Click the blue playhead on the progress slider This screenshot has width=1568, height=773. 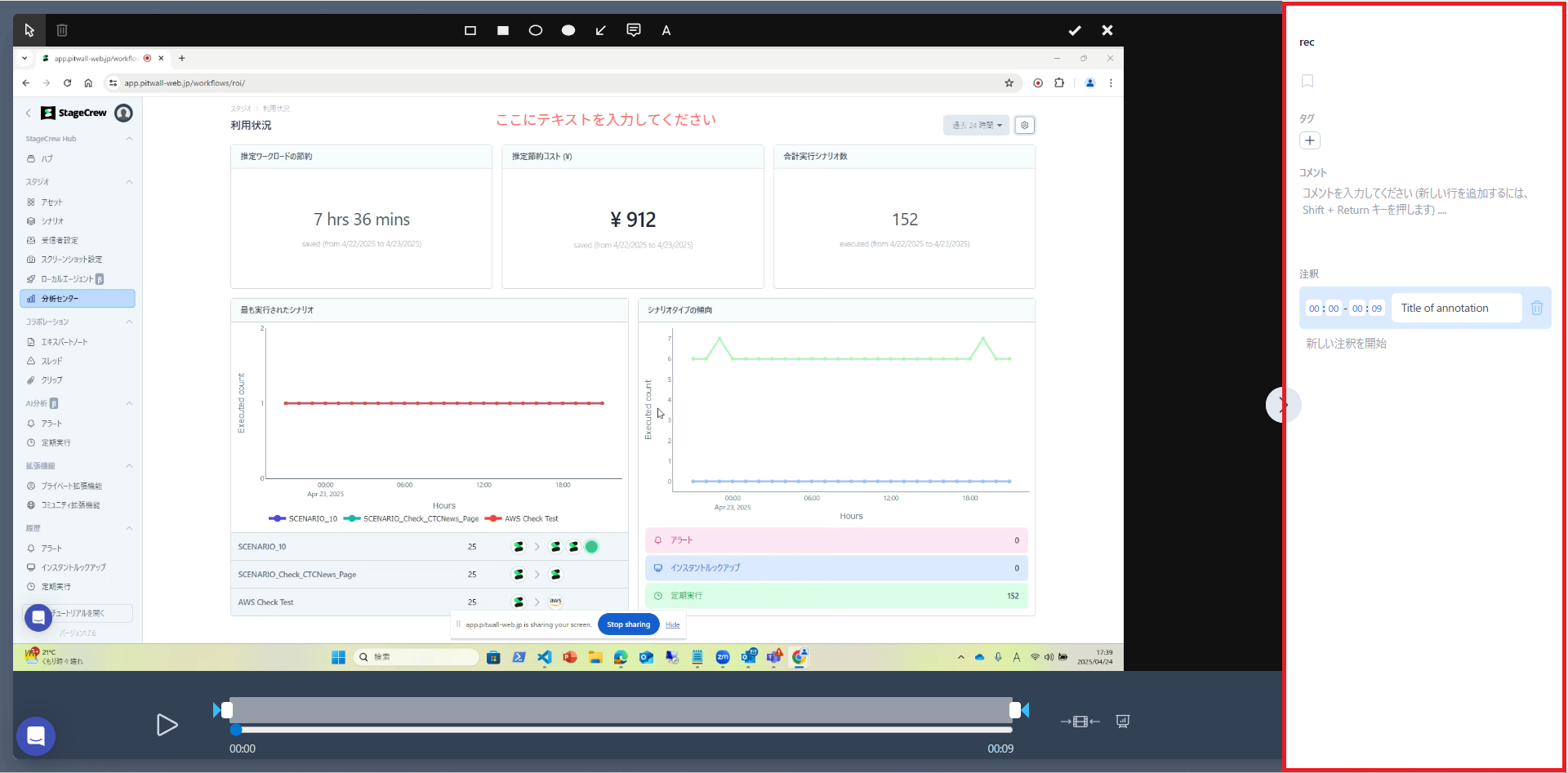pyautogui.click(x=236, y=730)
